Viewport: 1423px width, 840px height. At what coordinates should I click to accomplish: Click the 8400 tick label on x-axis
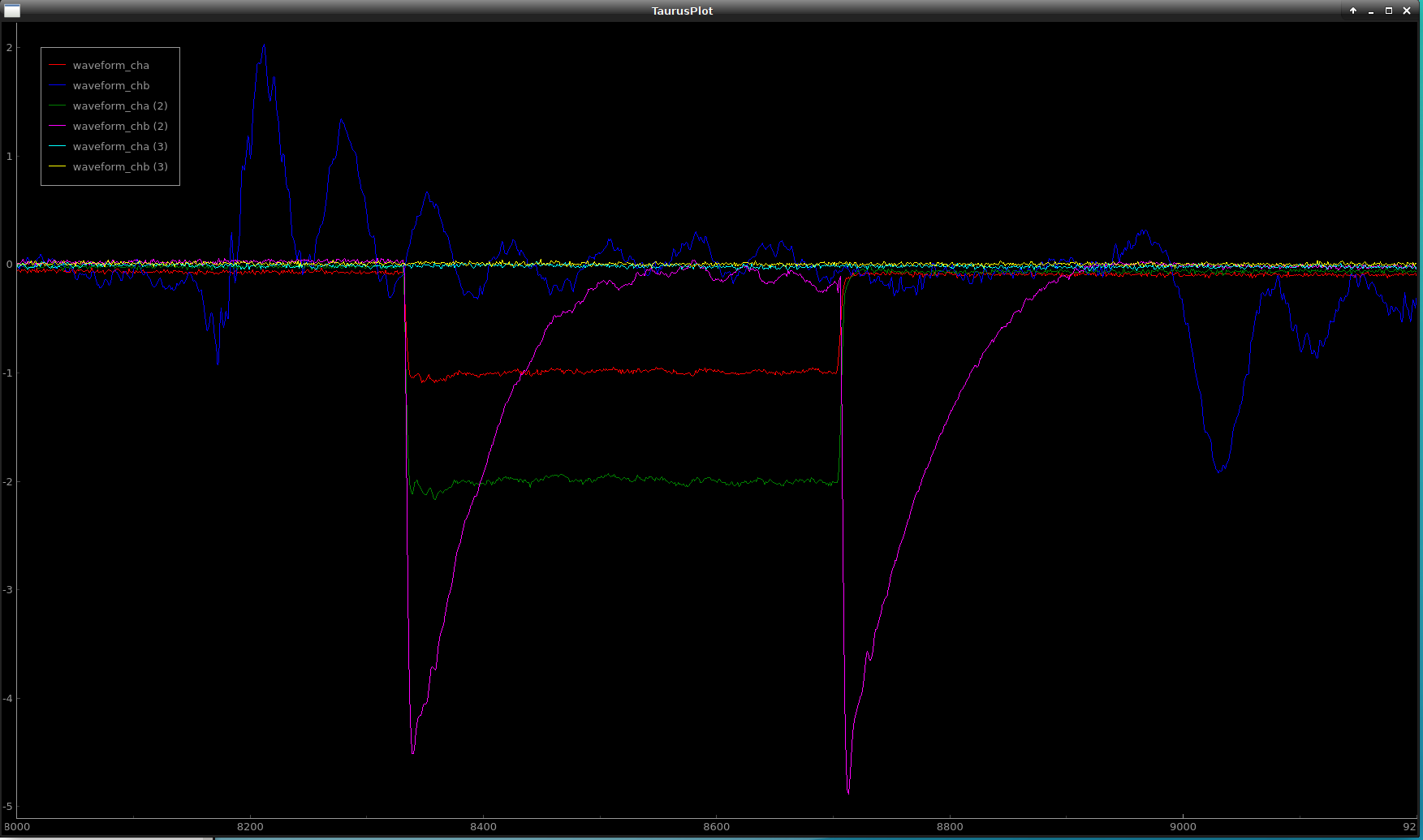(483, 827)
